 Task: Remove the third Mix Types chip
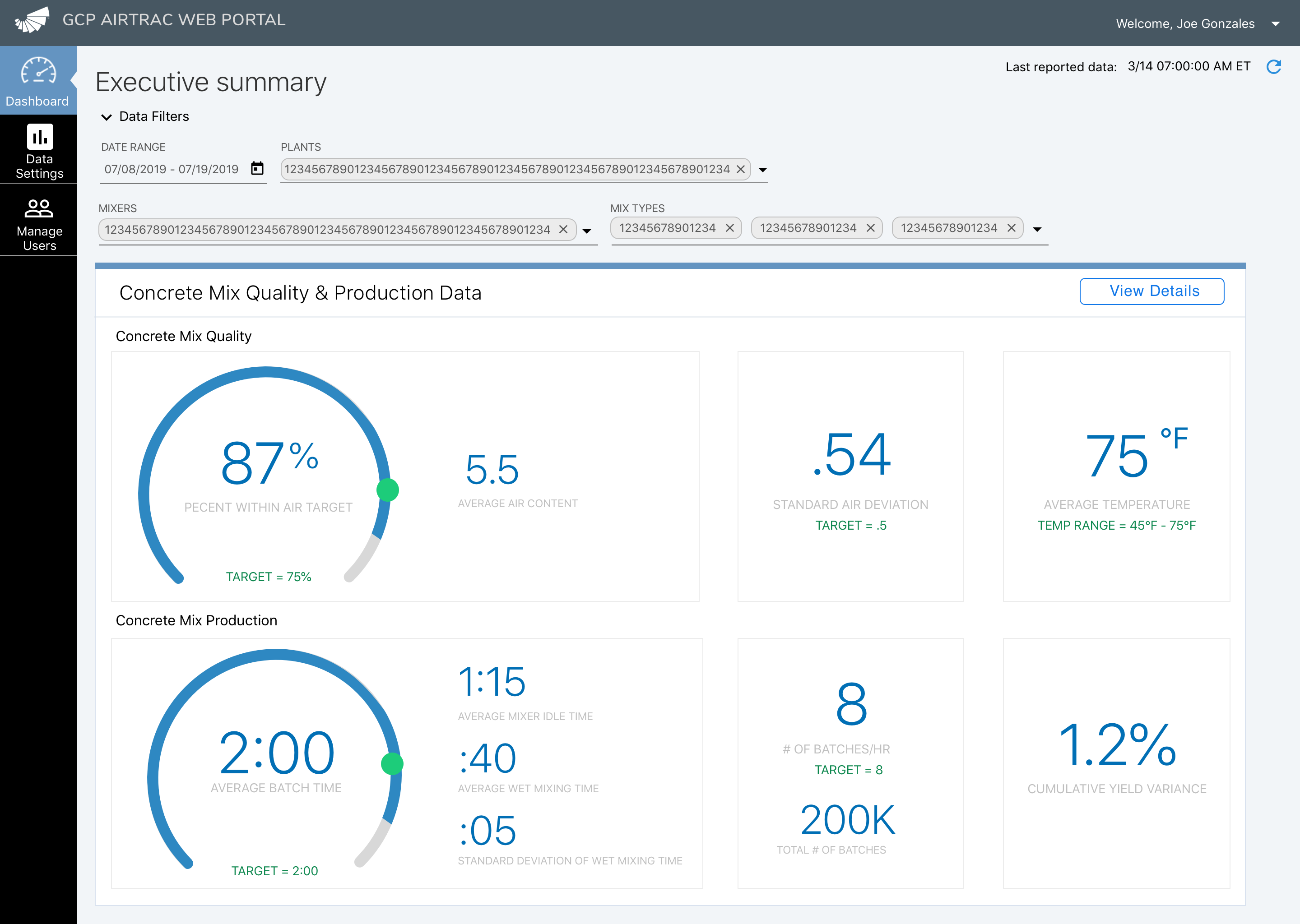[1012, 228]
